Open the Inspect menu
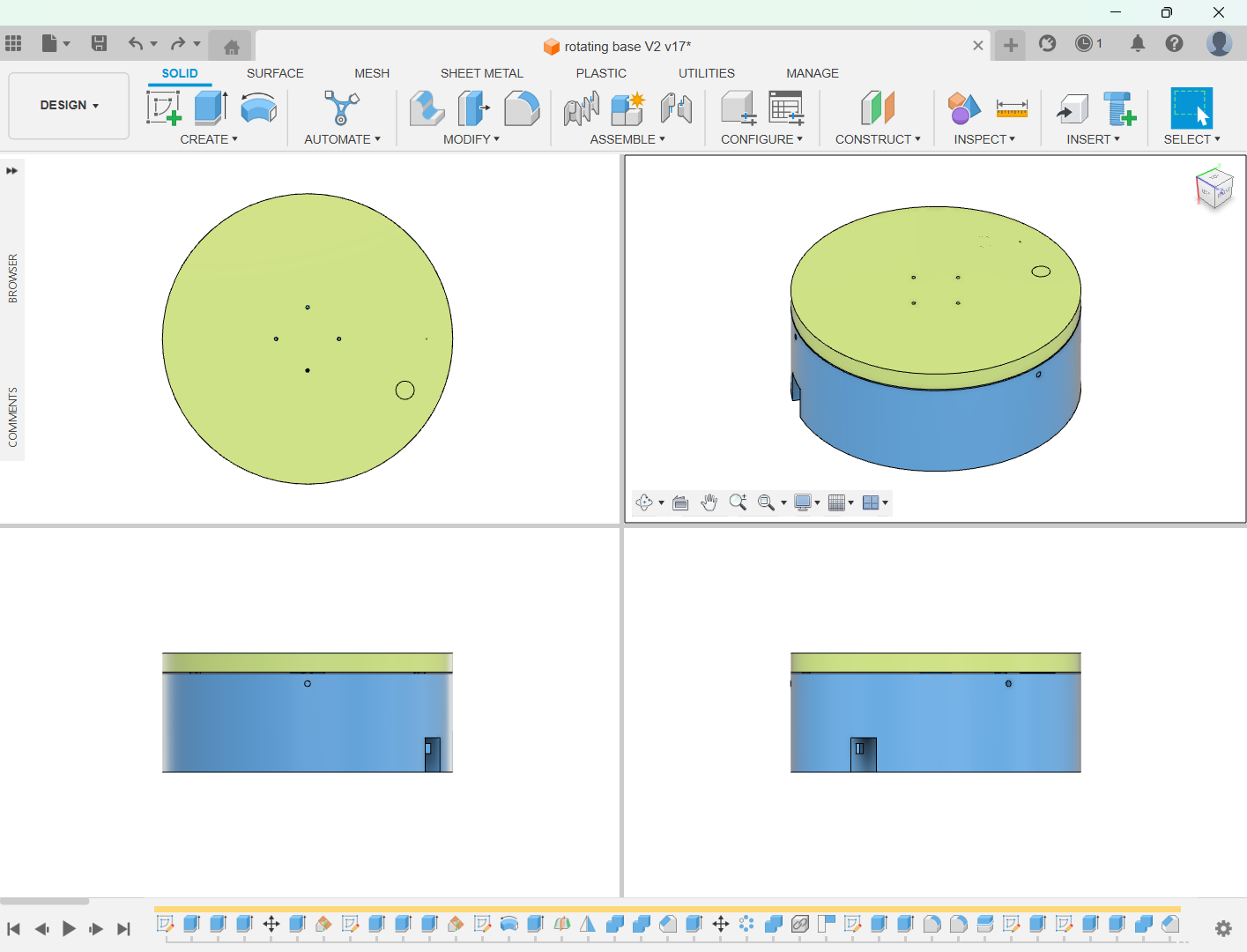1247x952 pixels. point(984,139)
